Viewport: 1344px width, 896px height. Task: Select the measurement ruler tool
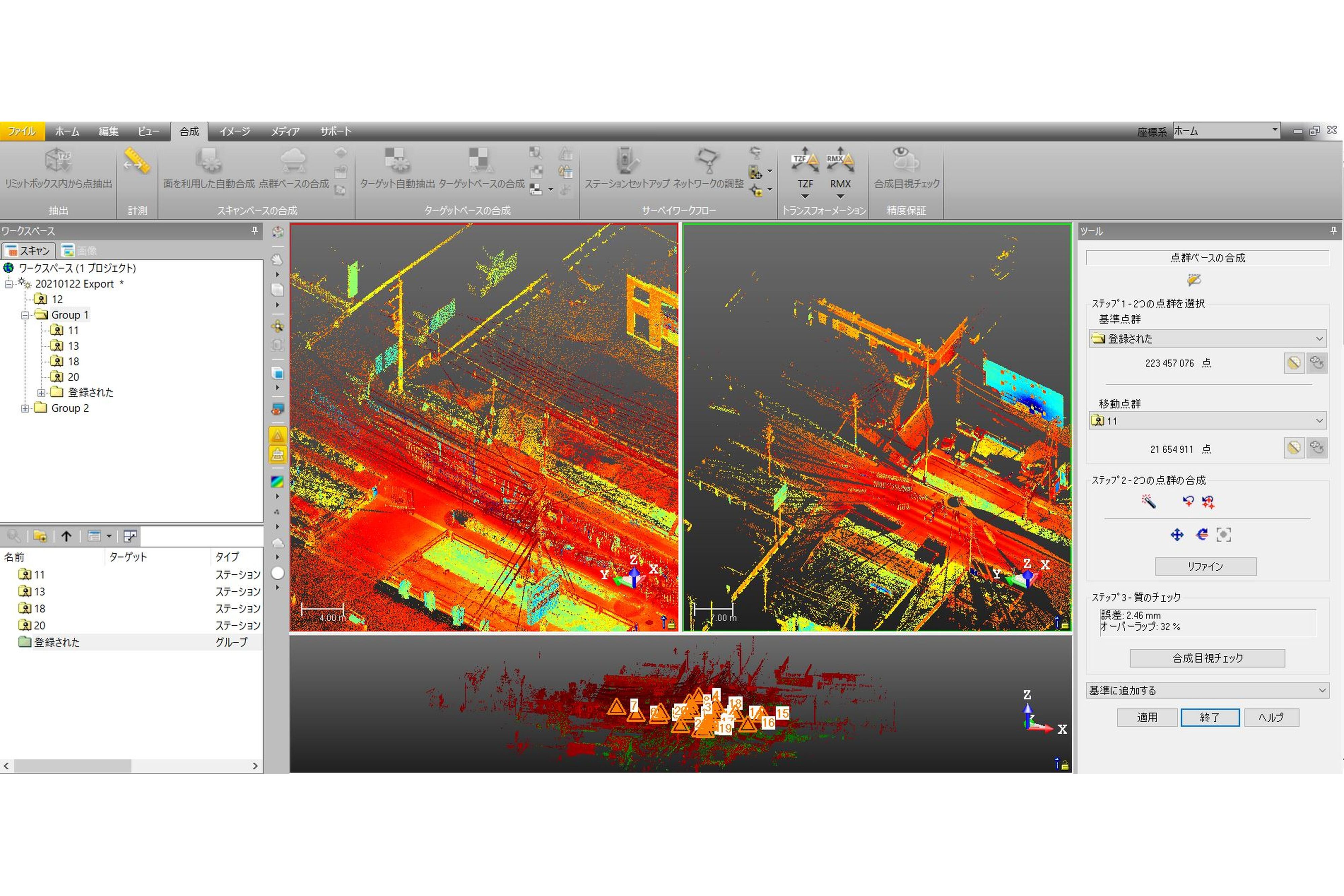click(x=137, y=162)
